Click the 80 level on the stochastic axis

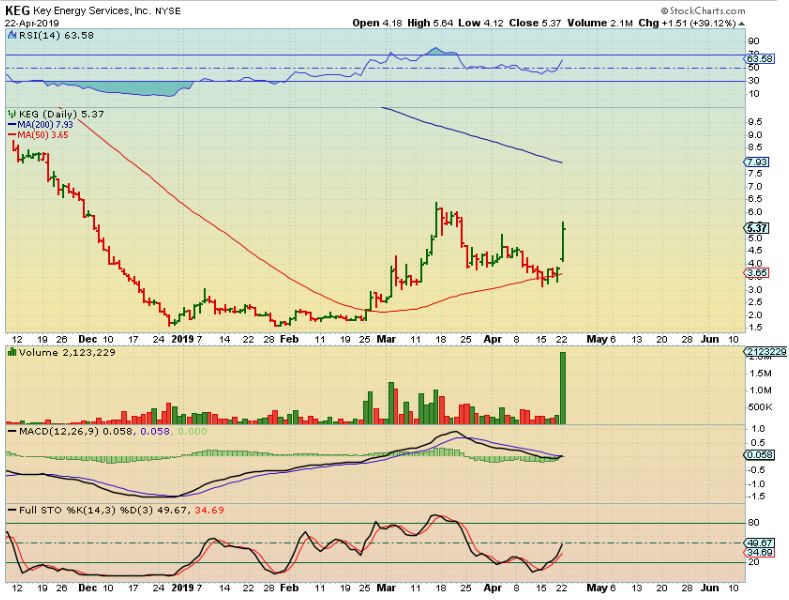click(753, 523)
